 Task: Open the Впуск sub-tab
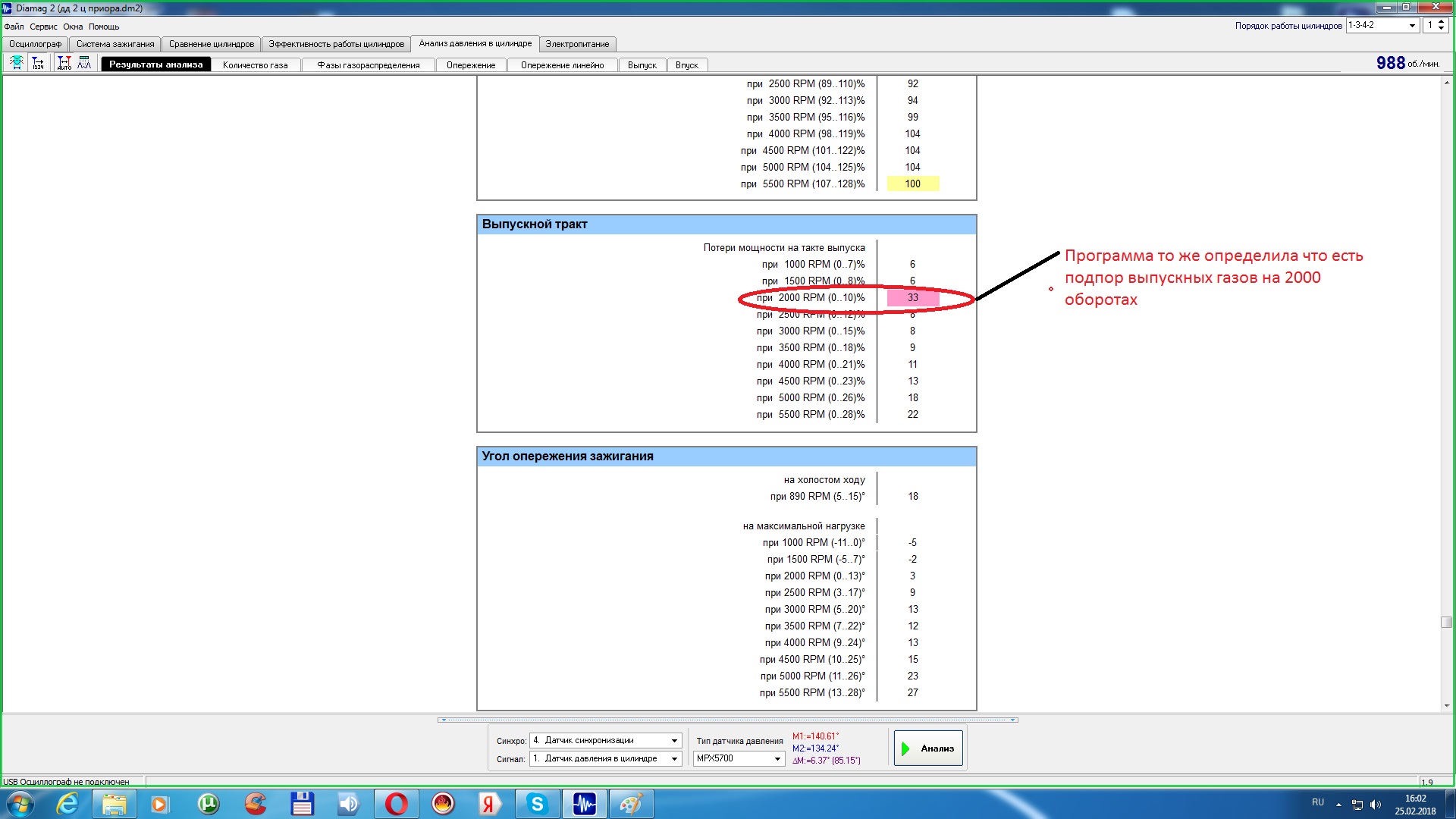point(687,65)
